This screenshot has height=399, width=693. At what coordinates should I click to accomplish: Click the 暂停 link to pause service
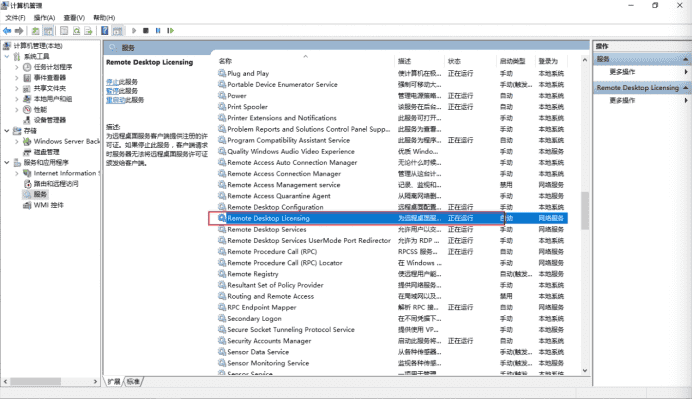click(x=112, y=91)
